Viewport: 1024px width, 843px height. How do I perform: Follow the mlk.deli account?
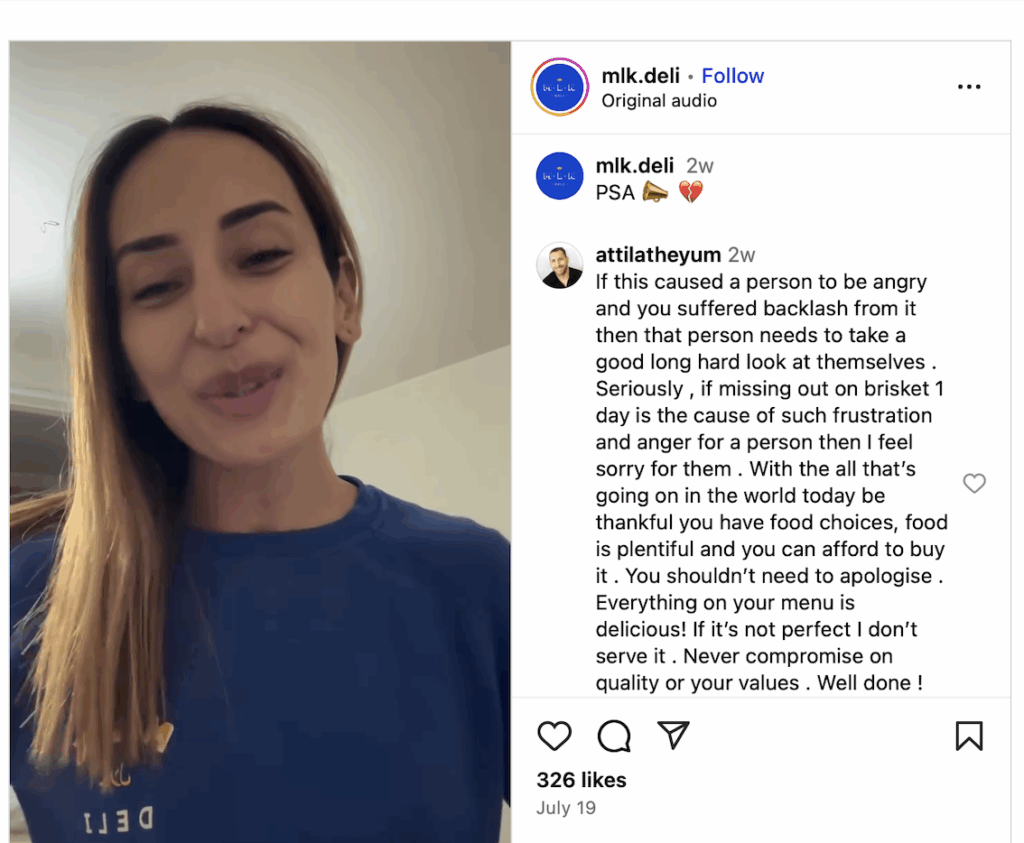(733, 76)
